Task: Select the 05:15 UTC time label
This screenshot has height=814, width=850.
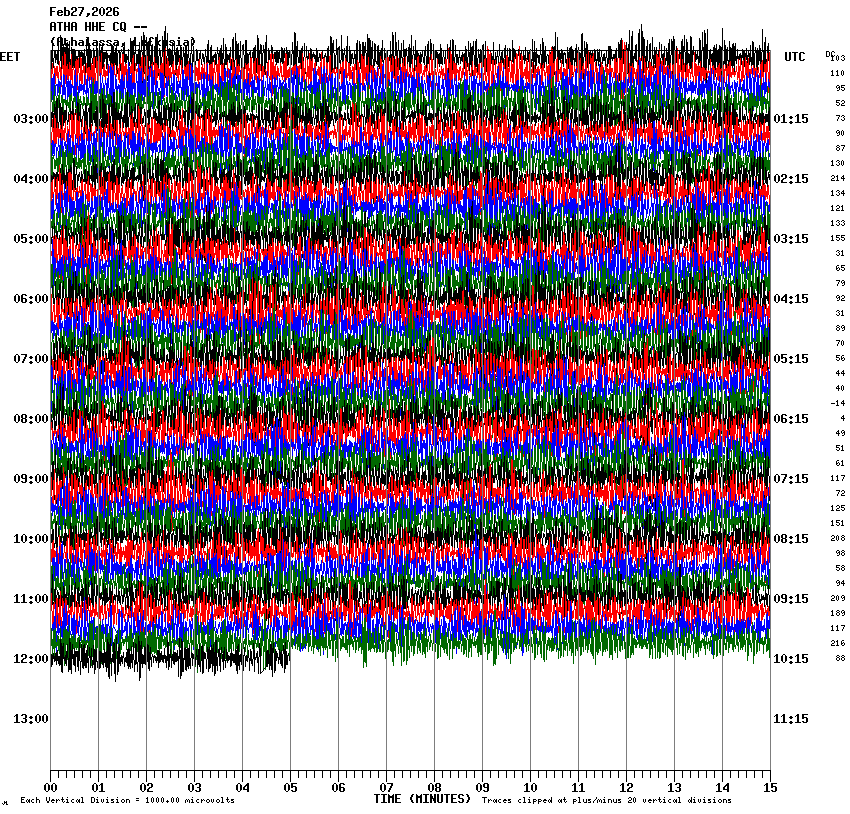Action: tap(791, 359)
